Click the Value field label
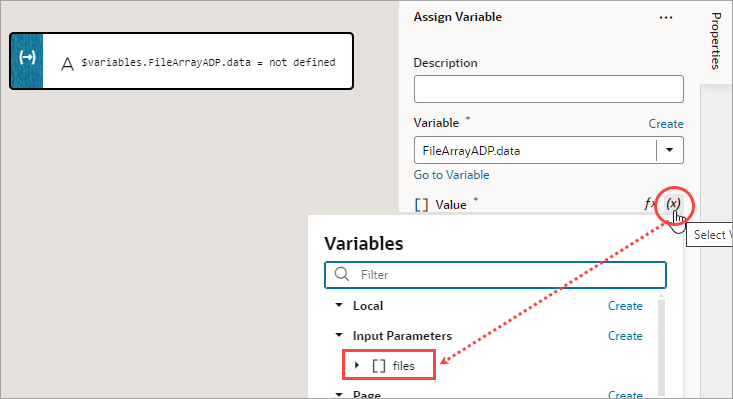The height and width of the screenshot is (399, 733). (x=451, y=205)
